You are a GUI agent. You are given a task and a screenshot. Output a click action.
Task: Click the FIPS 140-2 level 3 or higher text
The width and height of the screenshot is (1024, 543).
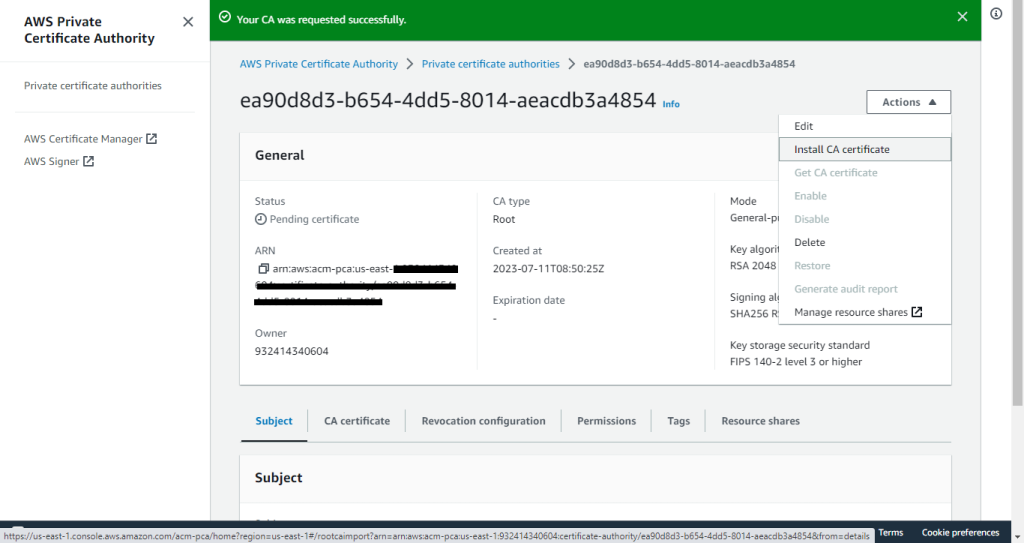(795, 362)
